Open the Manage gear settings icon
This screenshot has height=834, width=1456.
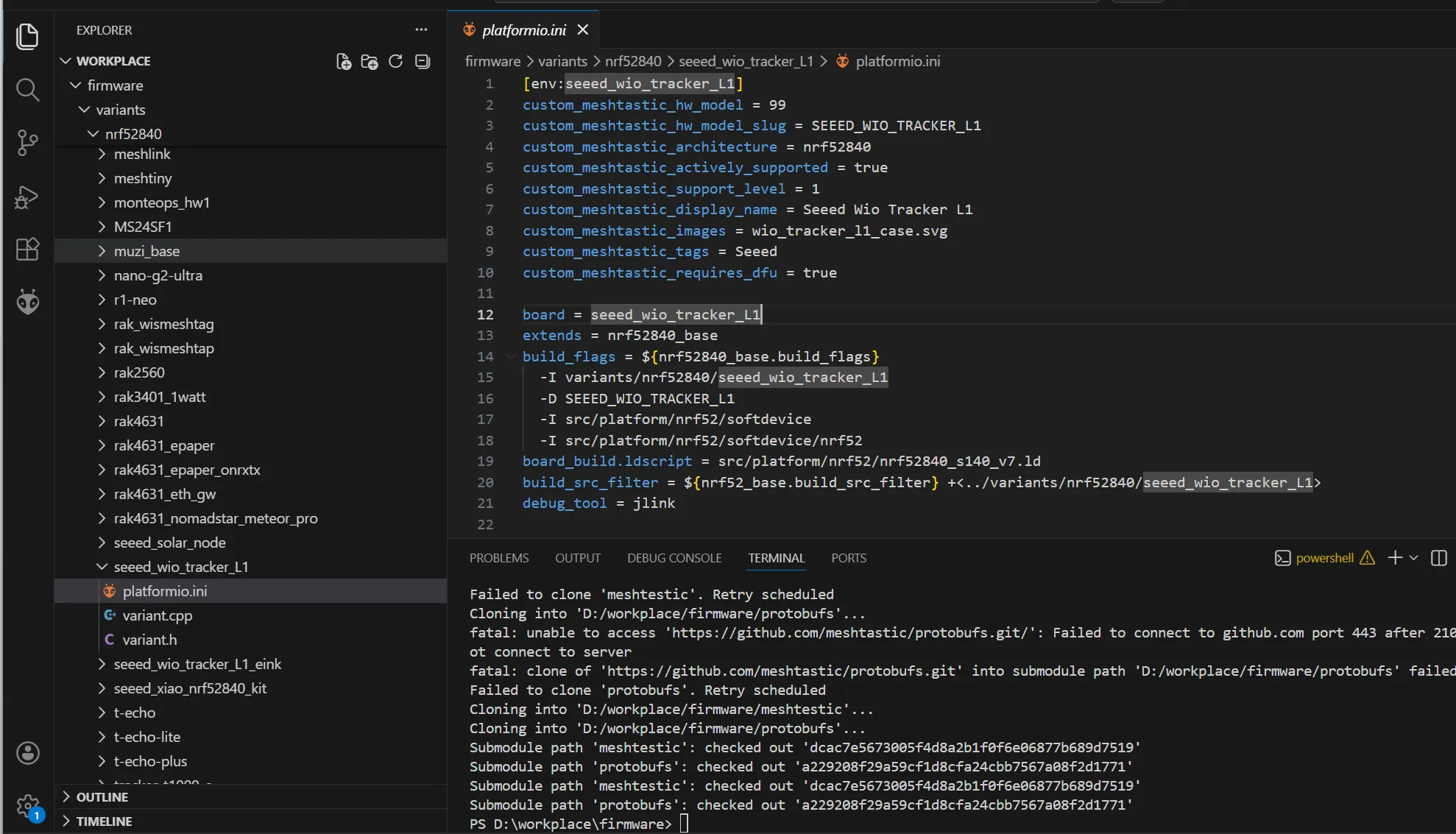pos(27,806)
